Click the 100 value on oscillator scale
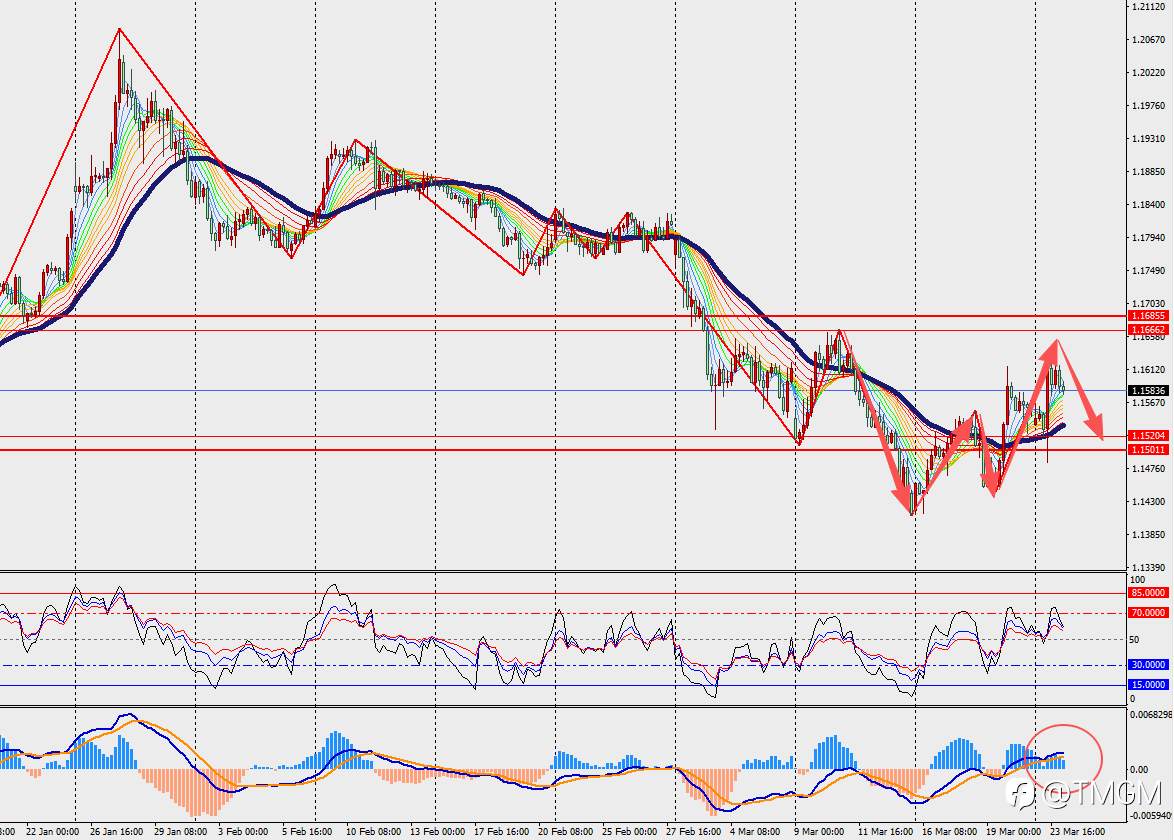The image size is (1174, 840). (1137, 579)
